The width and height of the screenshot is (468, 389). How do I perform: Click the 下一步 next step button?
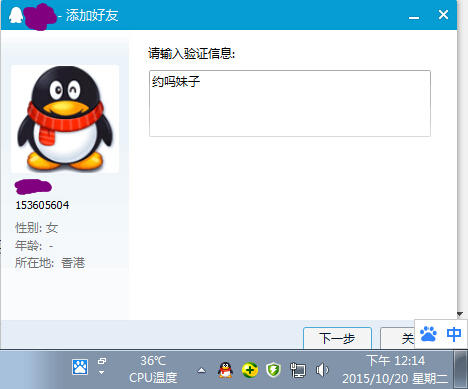tap(337, 338)
